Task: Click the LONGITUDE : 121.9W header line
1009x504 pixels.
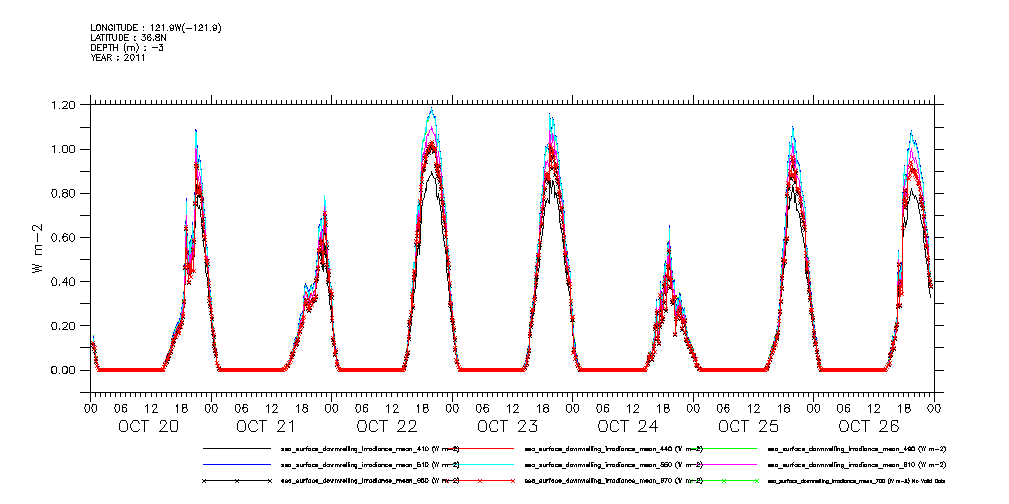Action: point(157,28)
